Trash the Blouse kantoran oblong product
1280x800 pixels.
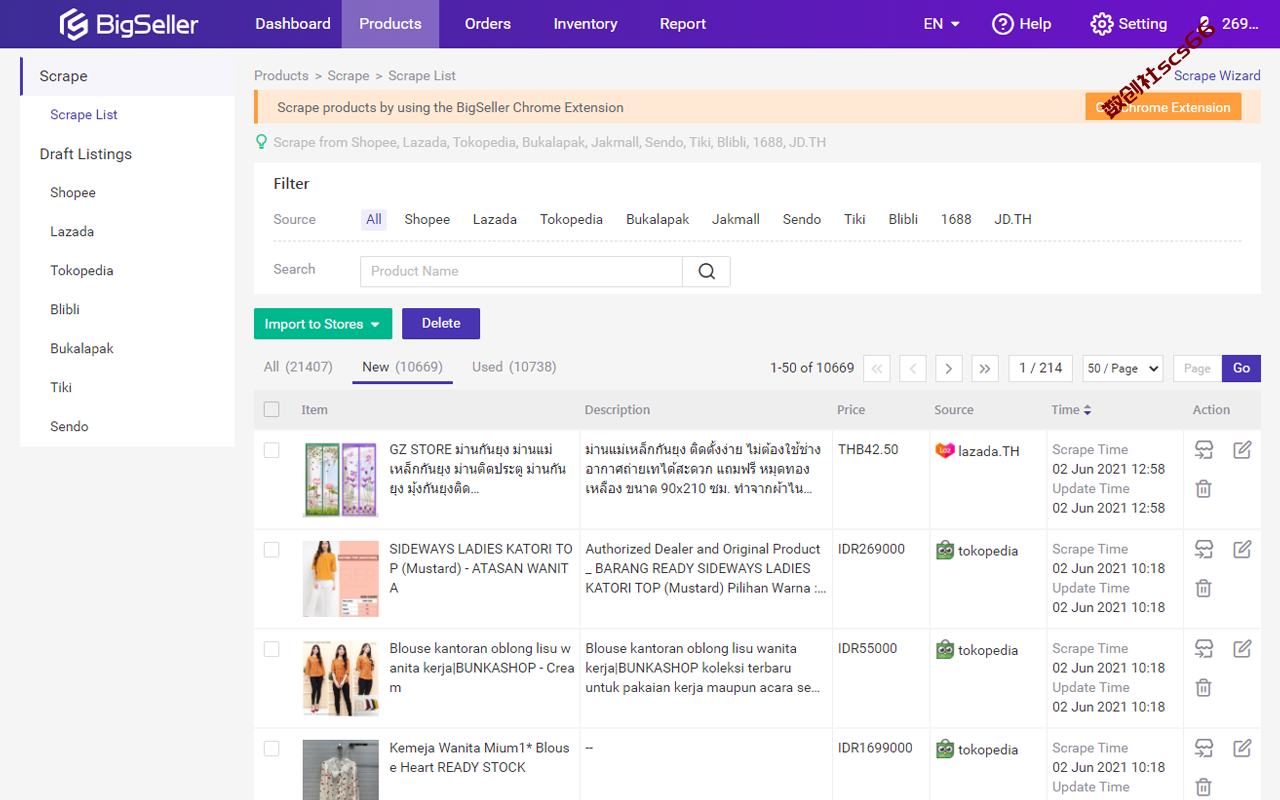1204,687
